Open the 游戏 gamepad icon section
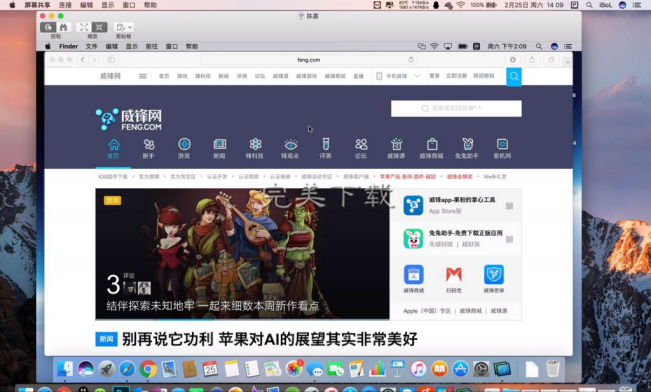651x392 pixels. [x=184, y=149]
